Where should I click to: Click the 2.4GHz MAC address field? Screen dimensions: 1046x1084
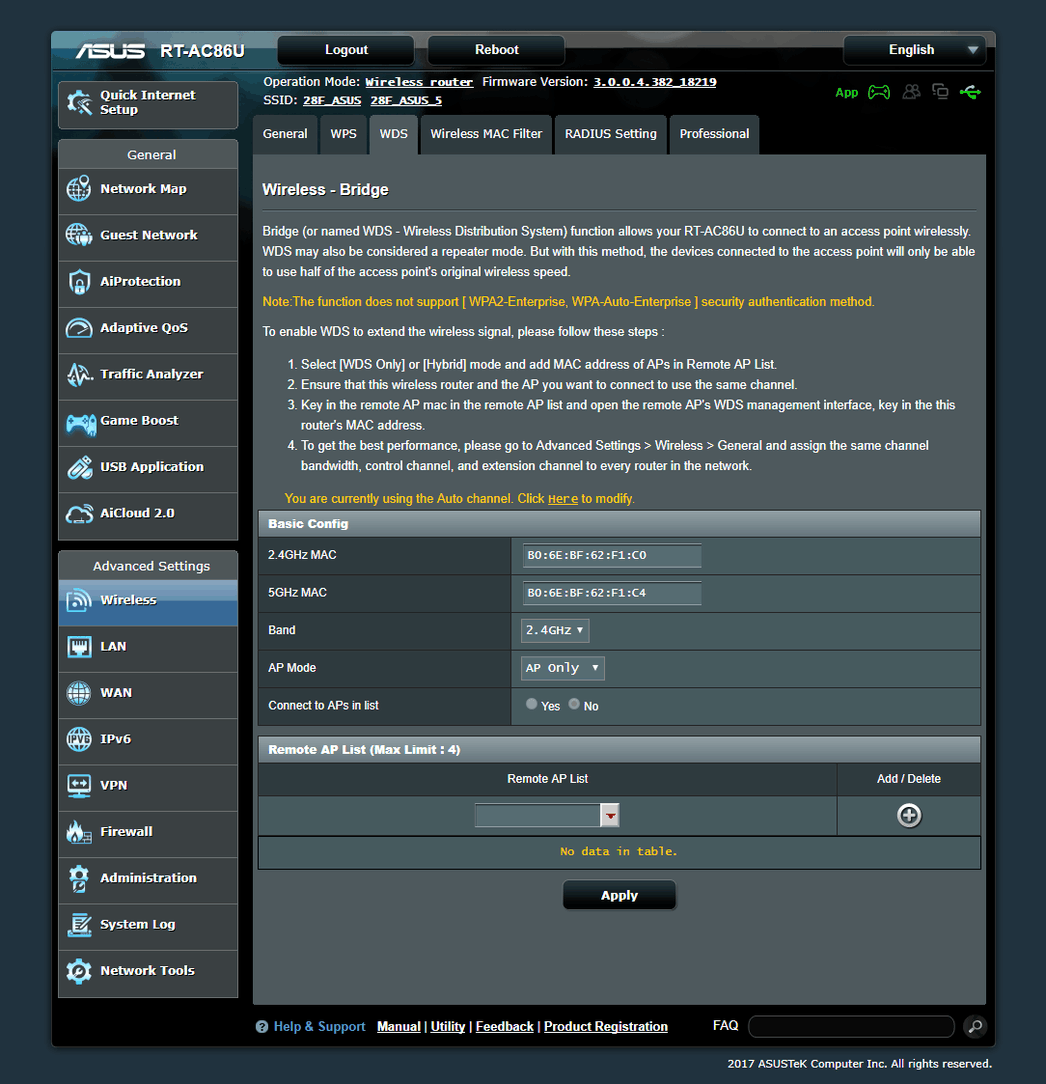(612, 555)
